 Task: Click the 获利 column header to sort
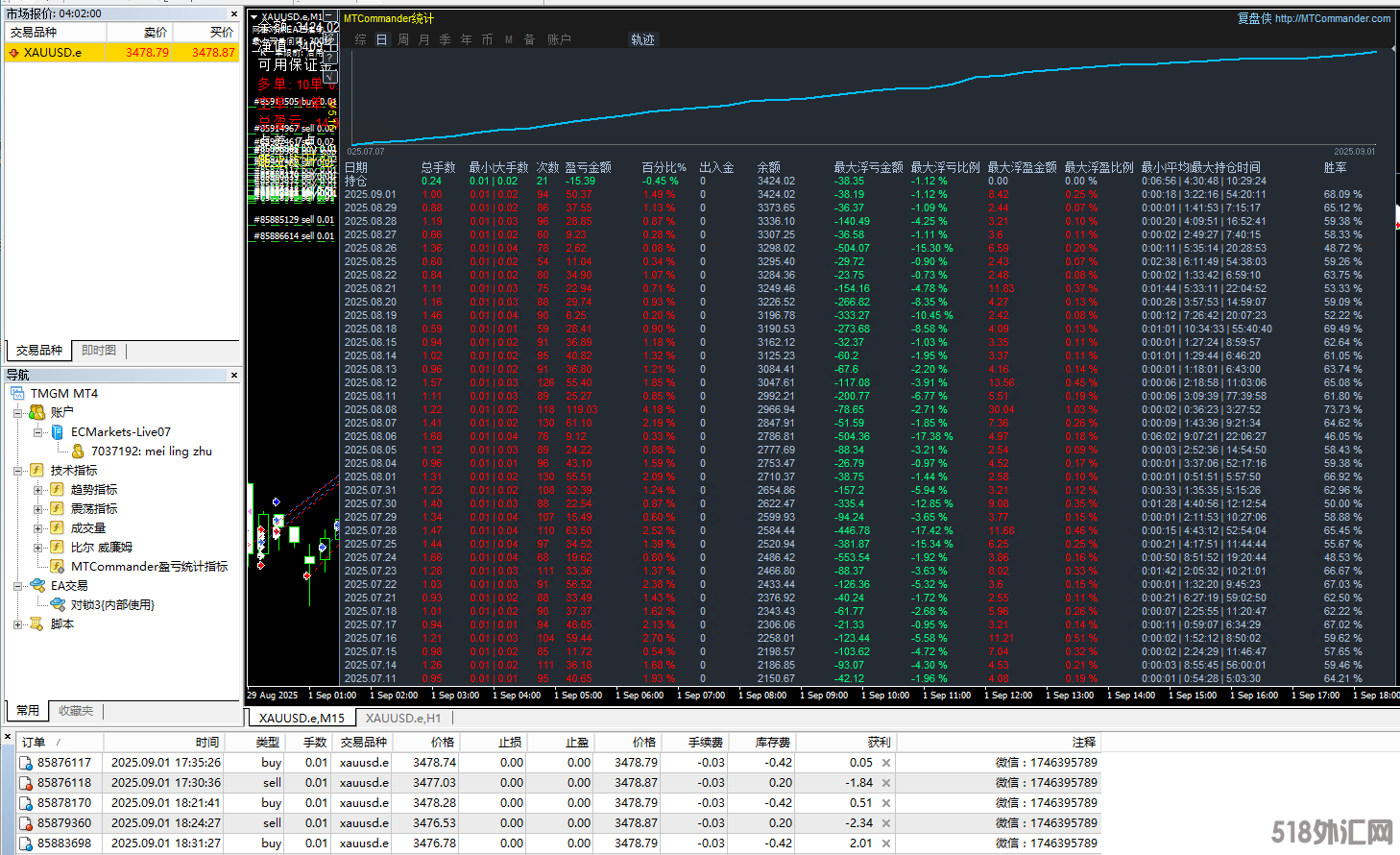[x=878, y=742]
